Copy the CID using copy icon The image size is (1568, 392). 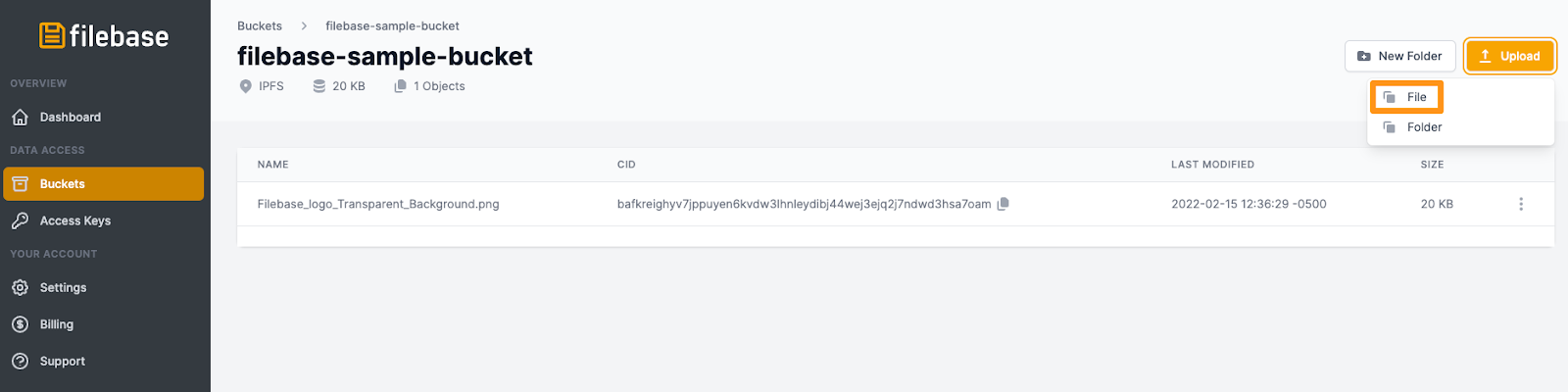pos(1003,204)
